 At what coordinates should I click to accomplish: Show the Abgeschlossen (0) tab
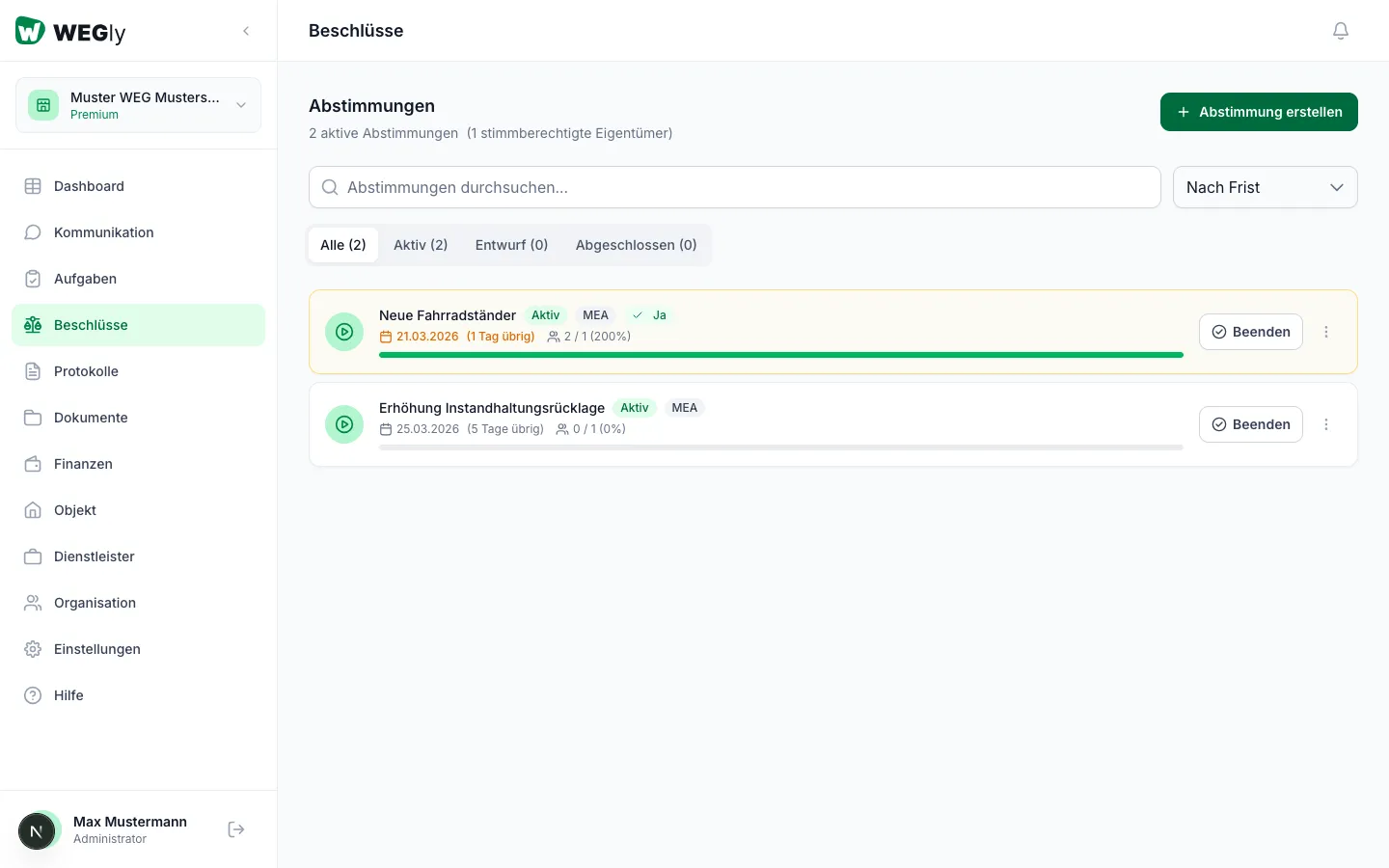click(x=636, y=245)
